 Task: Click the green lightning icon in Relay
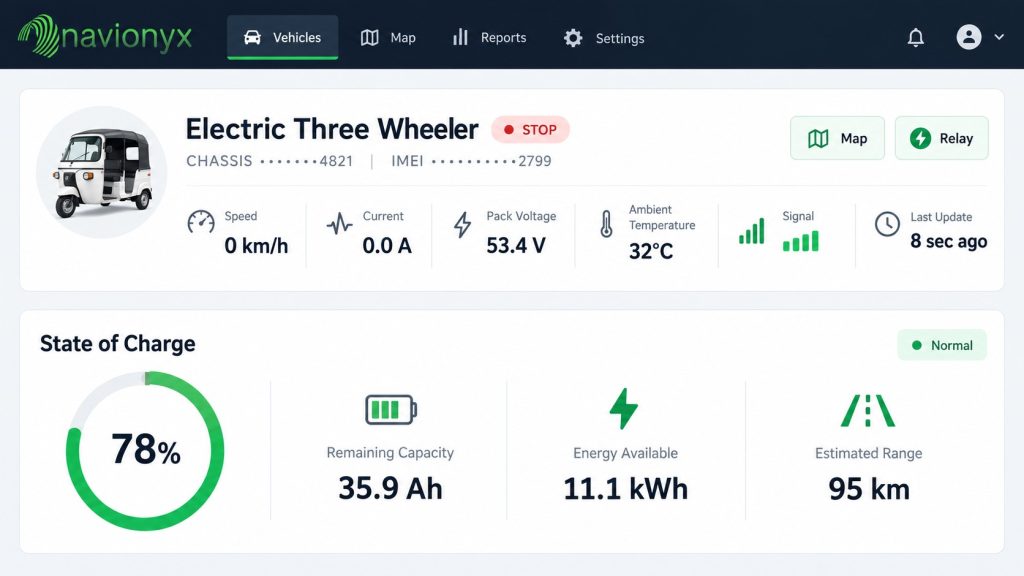(920, 138)
